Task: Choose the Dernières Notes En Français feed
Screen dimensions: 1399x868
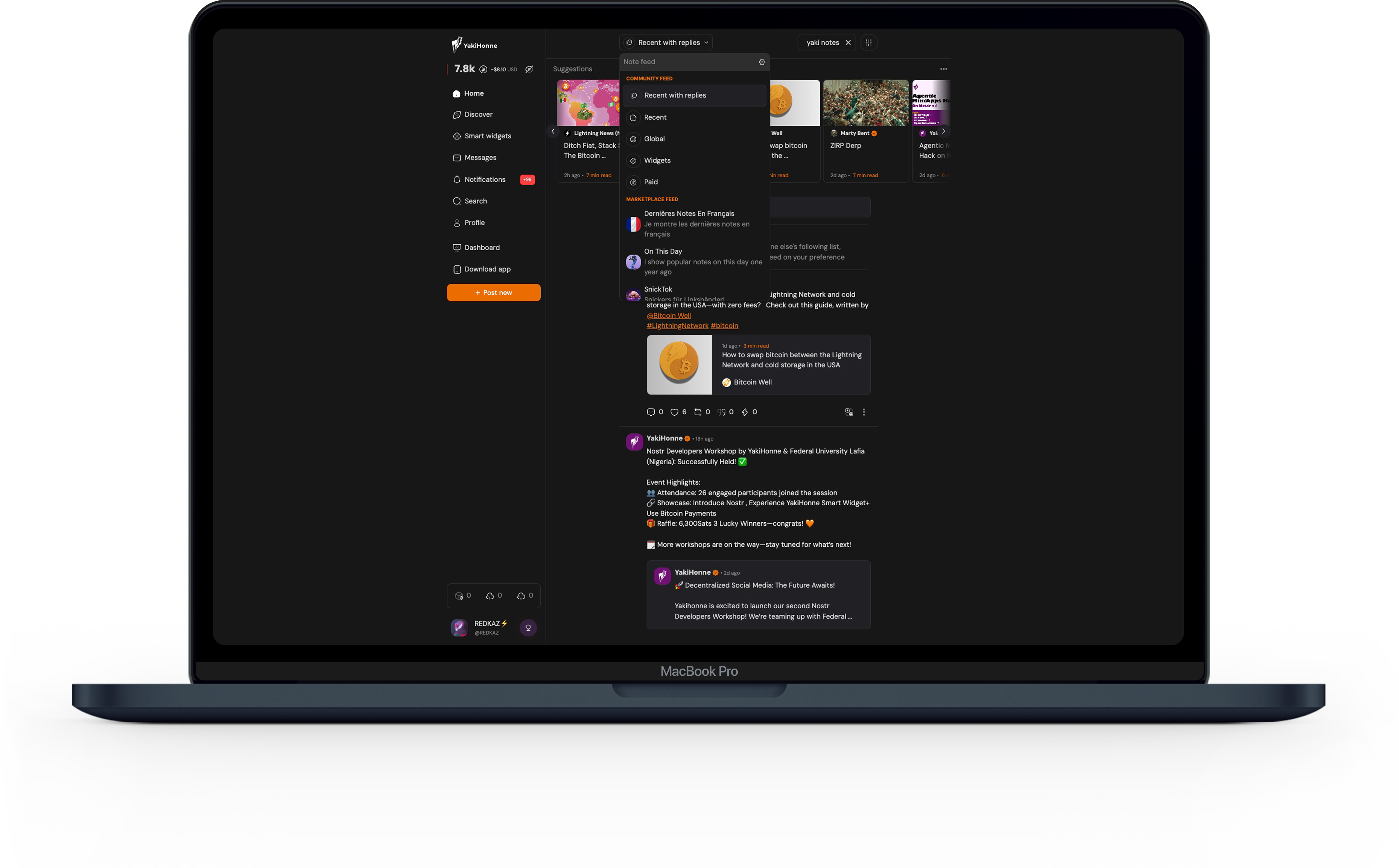Action: [x=695, y=223]
